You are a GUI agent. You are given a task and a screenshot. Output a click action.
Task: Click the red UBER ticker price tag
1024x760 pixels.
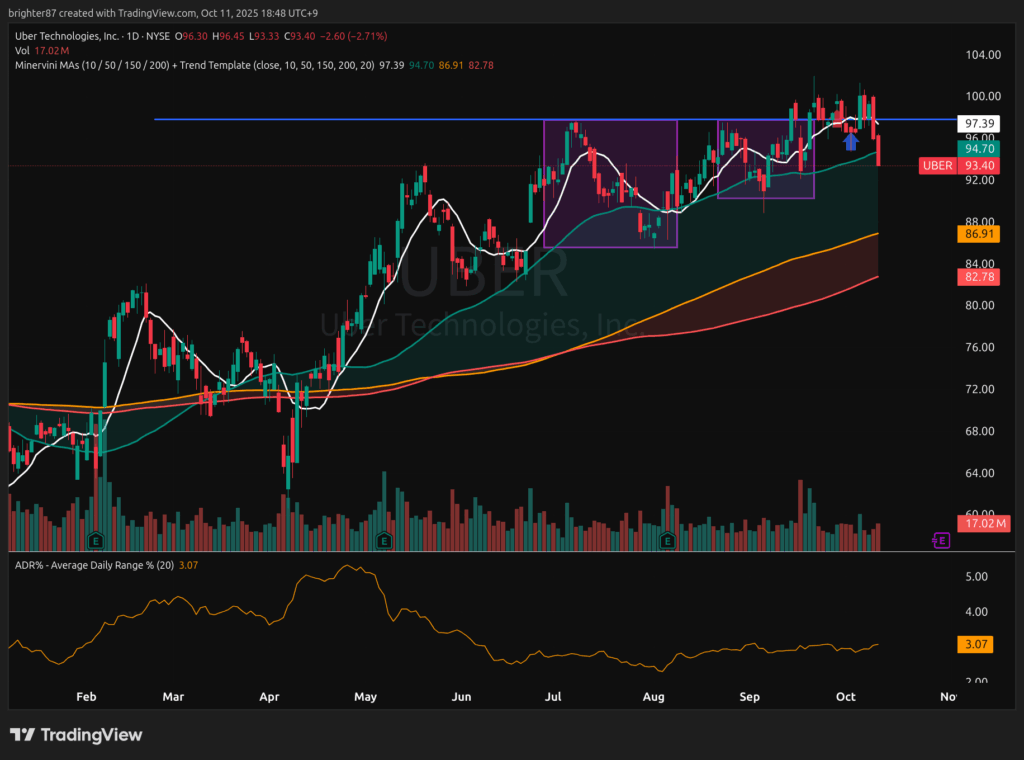[937, 166]
